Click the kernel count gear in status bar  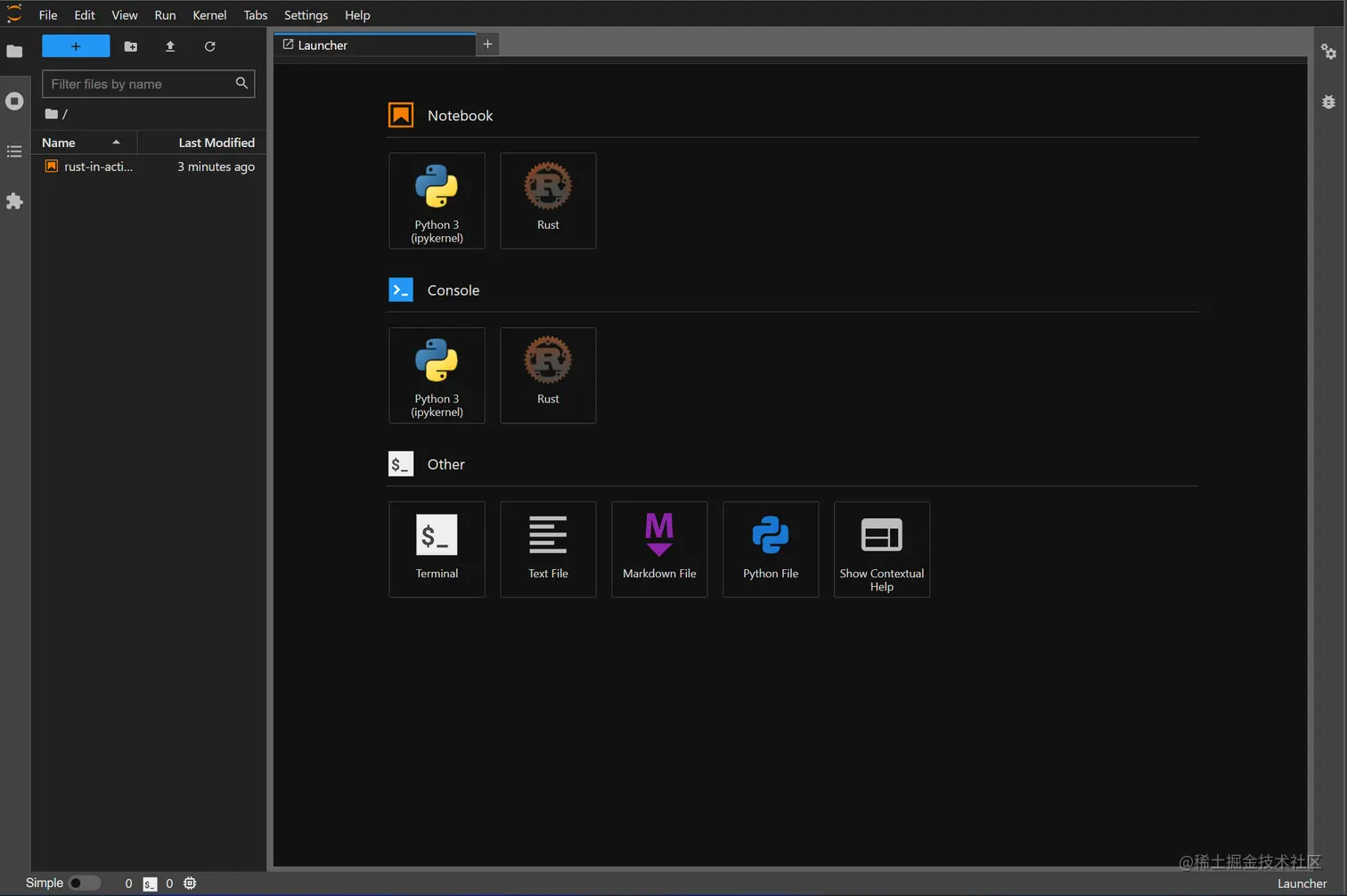coord(190,884)
